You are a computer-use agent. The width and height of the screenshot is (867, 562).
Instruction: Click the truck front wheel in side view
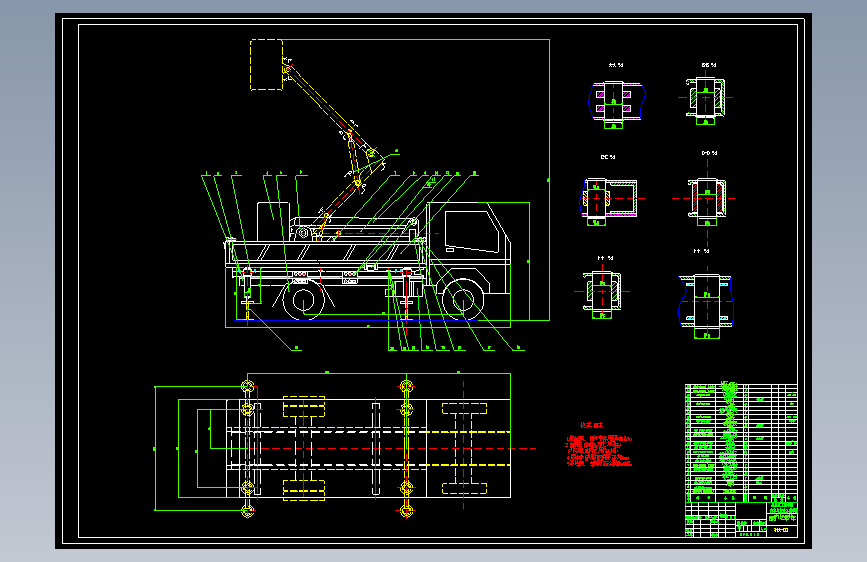click(x=462, y=300)
